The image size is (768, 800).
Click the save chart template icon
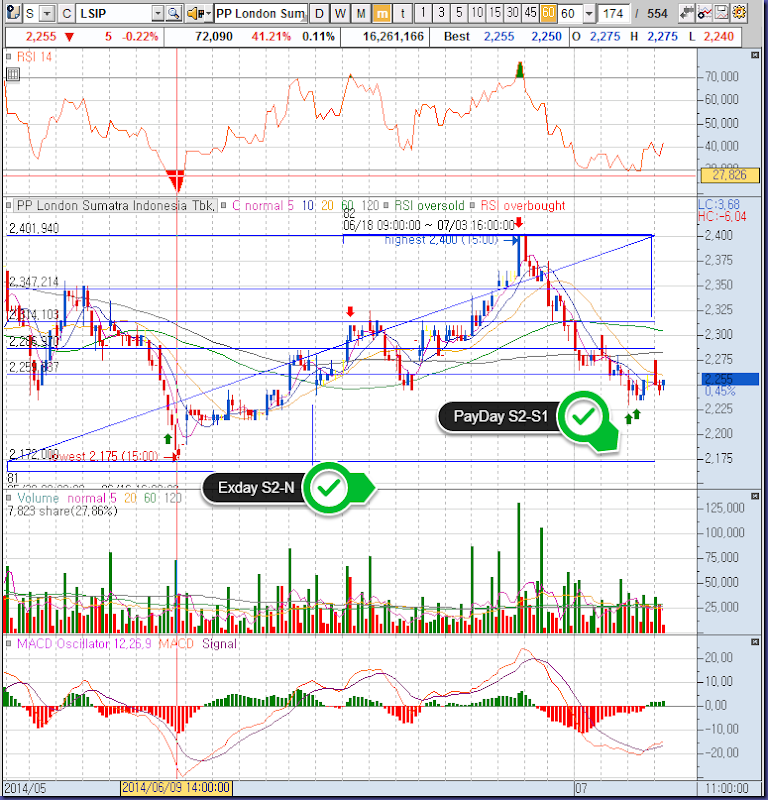point(722,13)
